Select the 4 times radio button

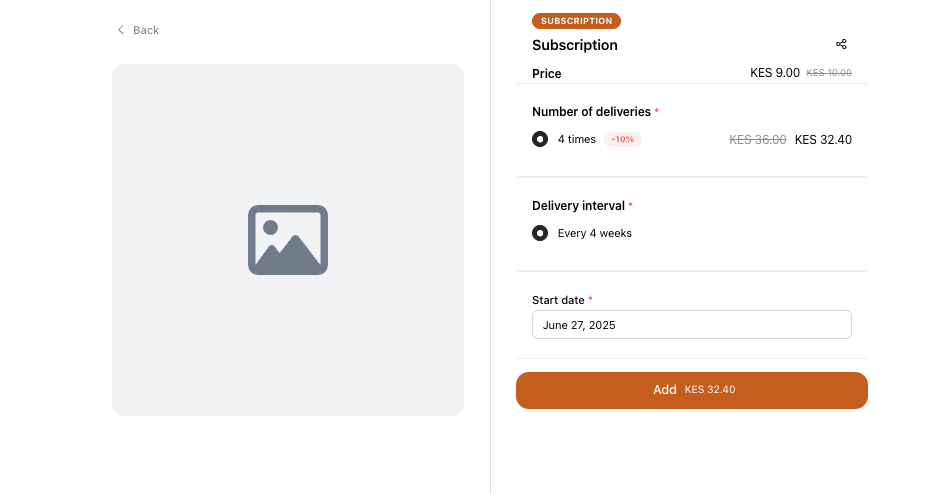click(x=540, y=139)
